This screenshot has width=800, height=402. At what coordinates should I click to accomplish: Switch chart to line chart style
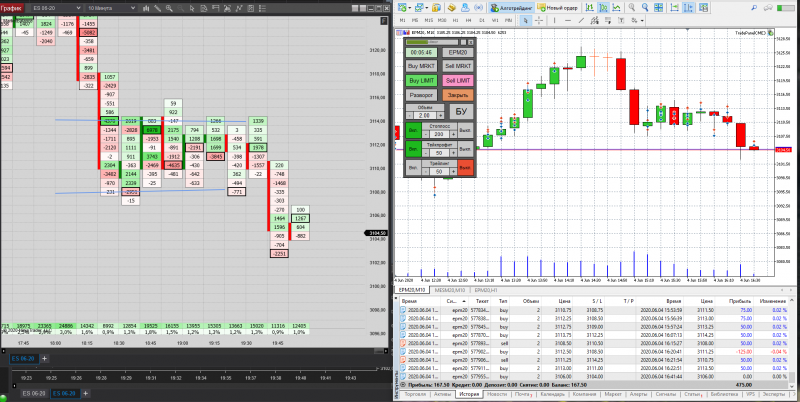616,8
